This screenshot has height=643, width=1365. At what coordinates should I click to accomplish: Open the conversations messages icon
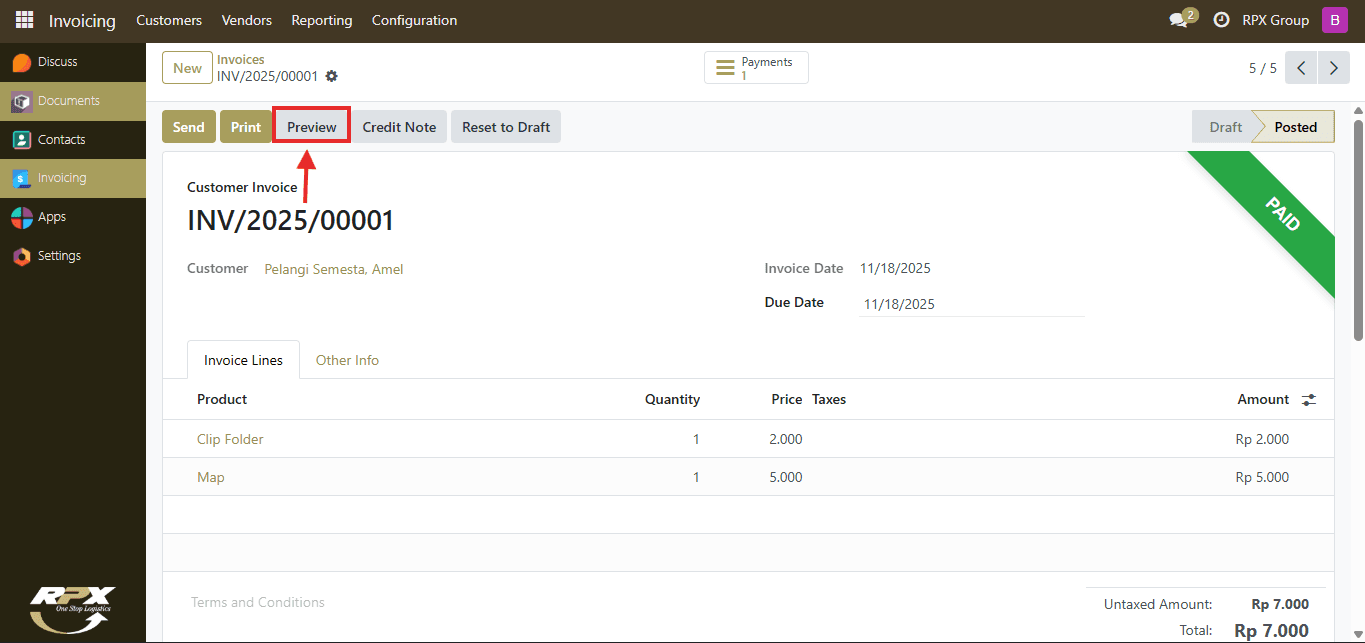[x=1179, y=20]
